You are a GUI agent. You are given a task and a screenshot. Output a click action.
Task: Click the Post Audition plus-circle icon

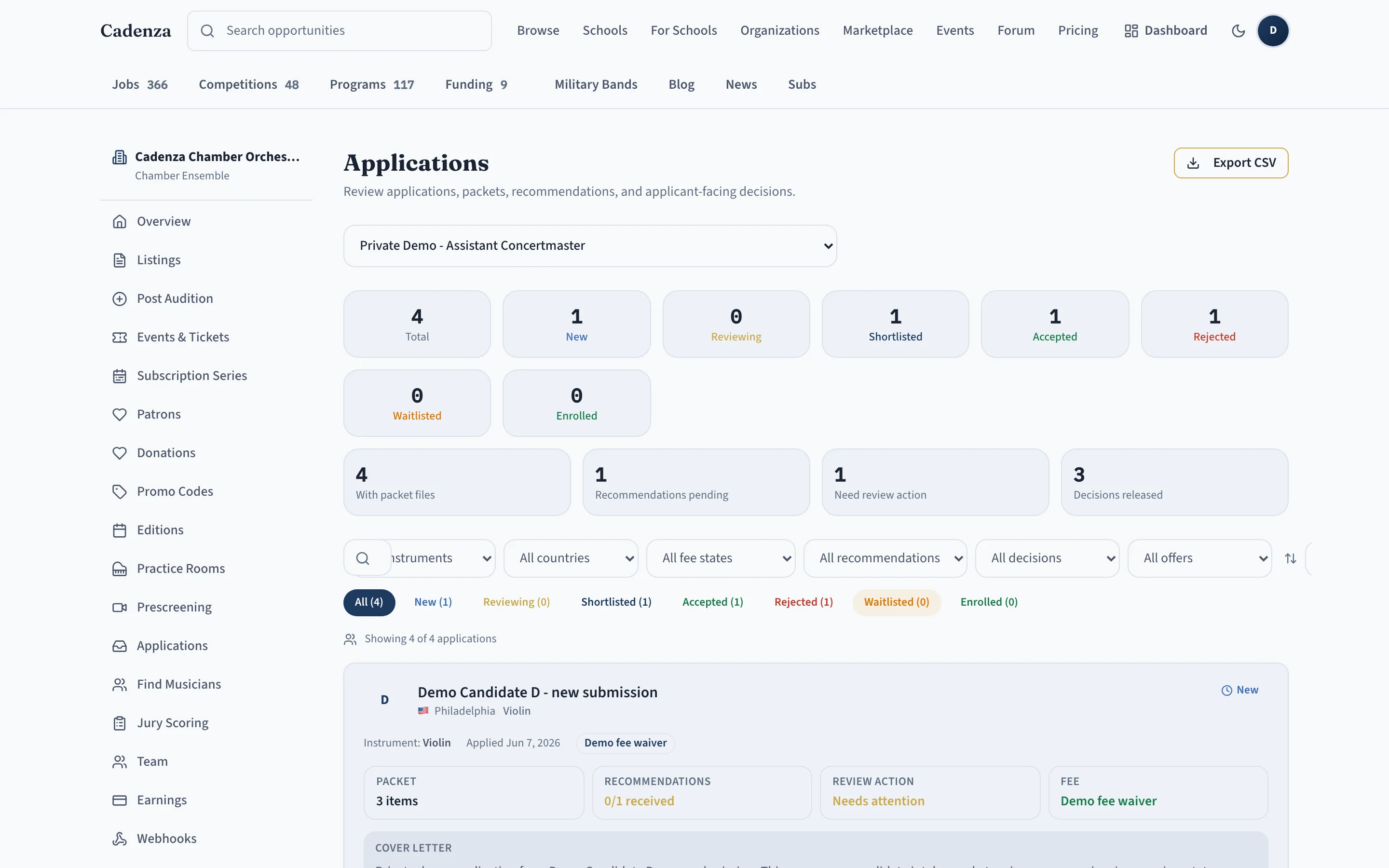click(x=120, y=298)
